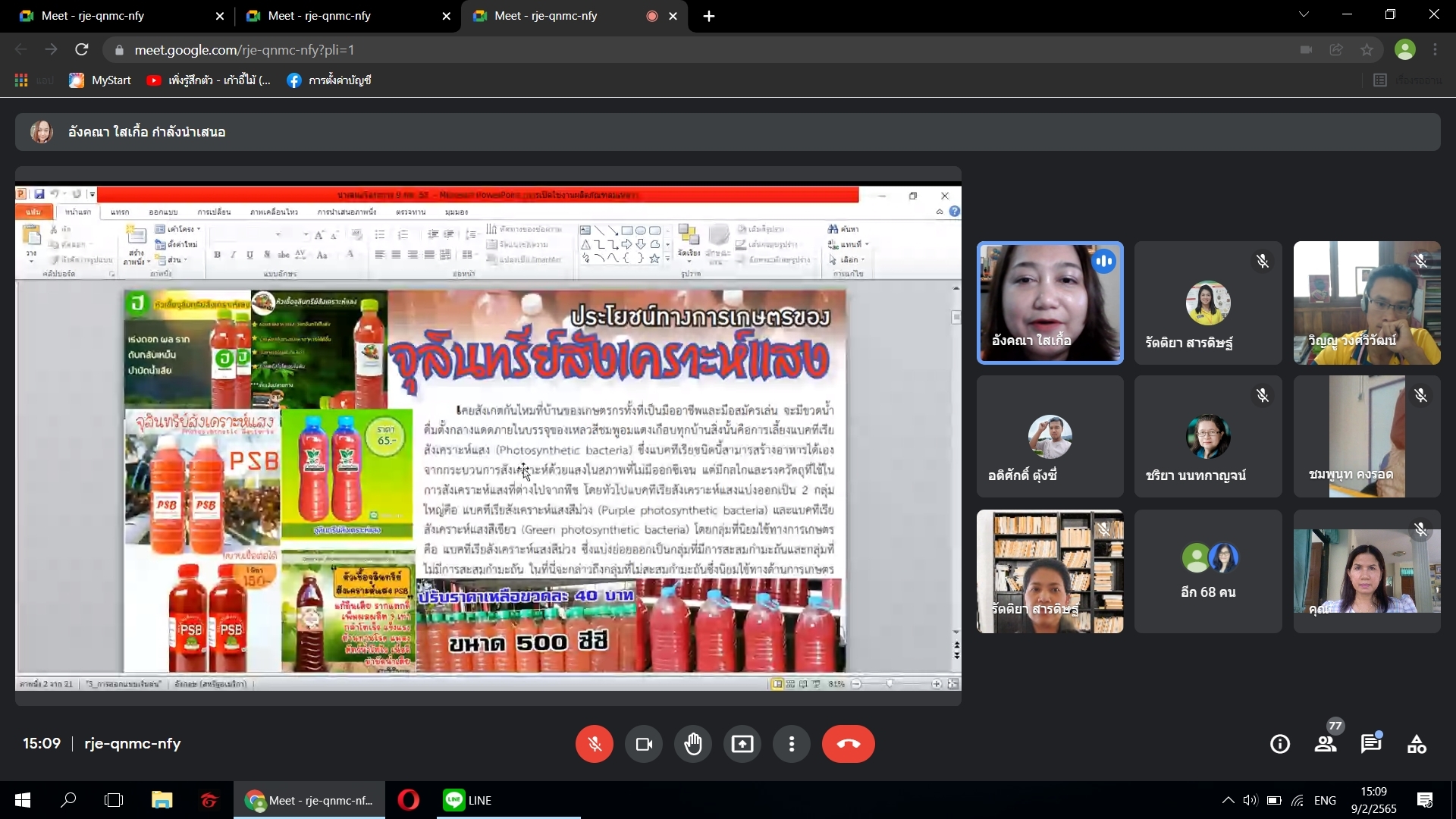The height and width of the screenshot is (819, 1456).
Task: Bookmark this page star icon
Action: point(1367,50)
